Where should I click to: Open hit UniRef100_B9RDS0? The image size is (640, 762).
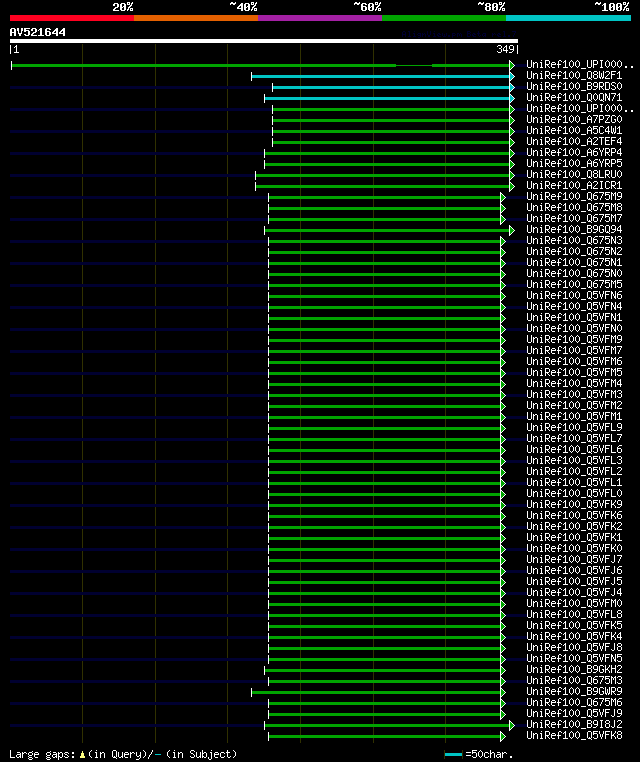click(x=574, y=86)
